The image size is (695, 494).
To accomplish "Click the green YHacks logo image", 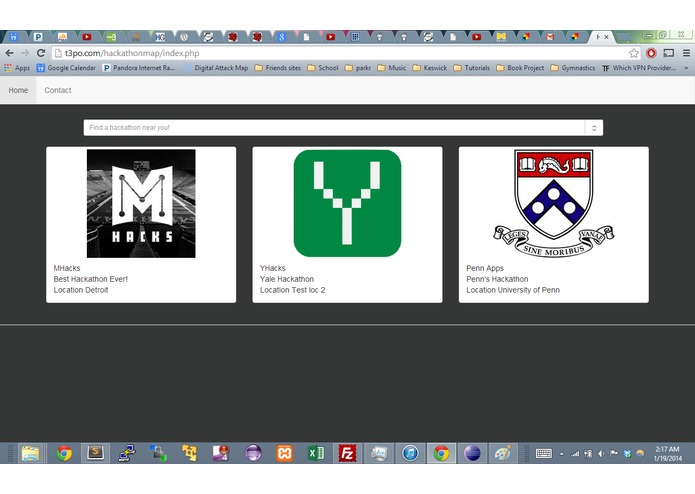I will click(347, 203).
